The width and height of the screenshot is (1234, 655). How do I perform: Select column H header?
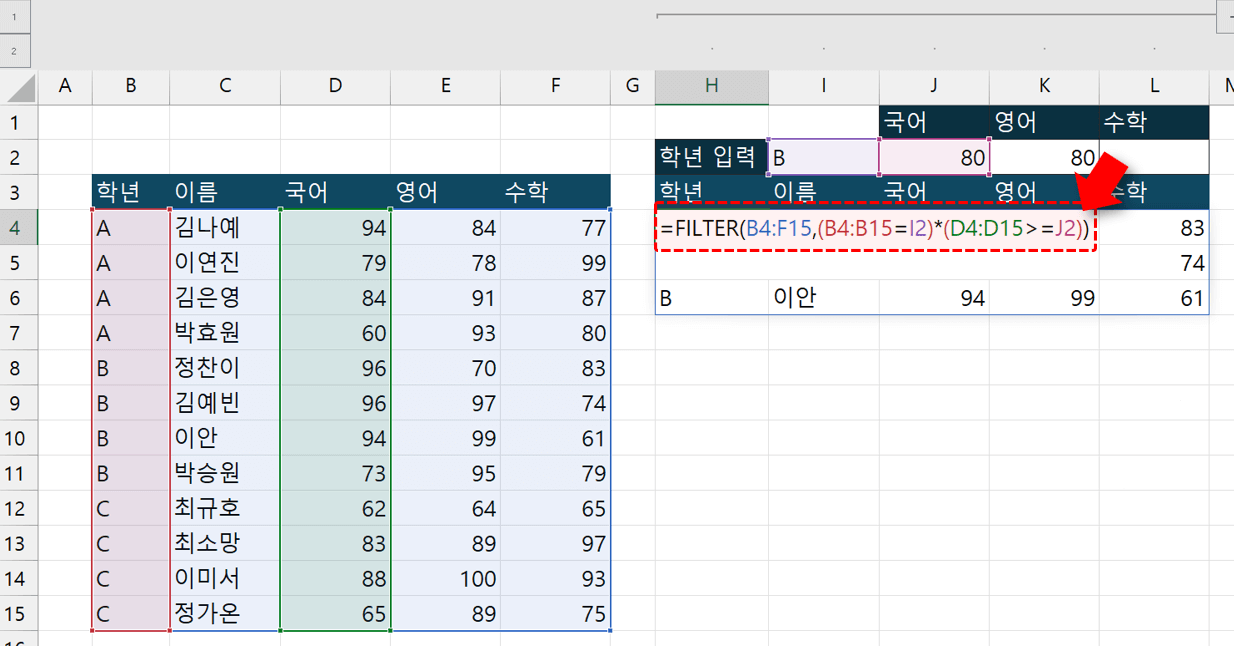pos(711,87)
